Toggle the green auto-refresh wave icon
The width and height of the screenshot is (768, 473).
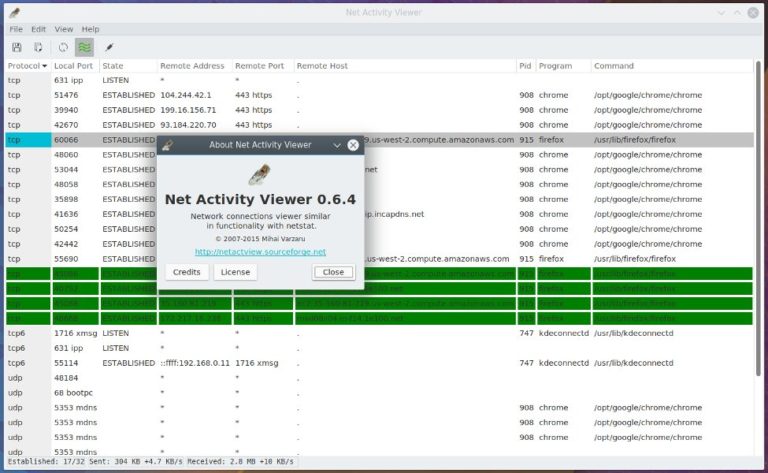pyautogui.click(x=84, y=47)
